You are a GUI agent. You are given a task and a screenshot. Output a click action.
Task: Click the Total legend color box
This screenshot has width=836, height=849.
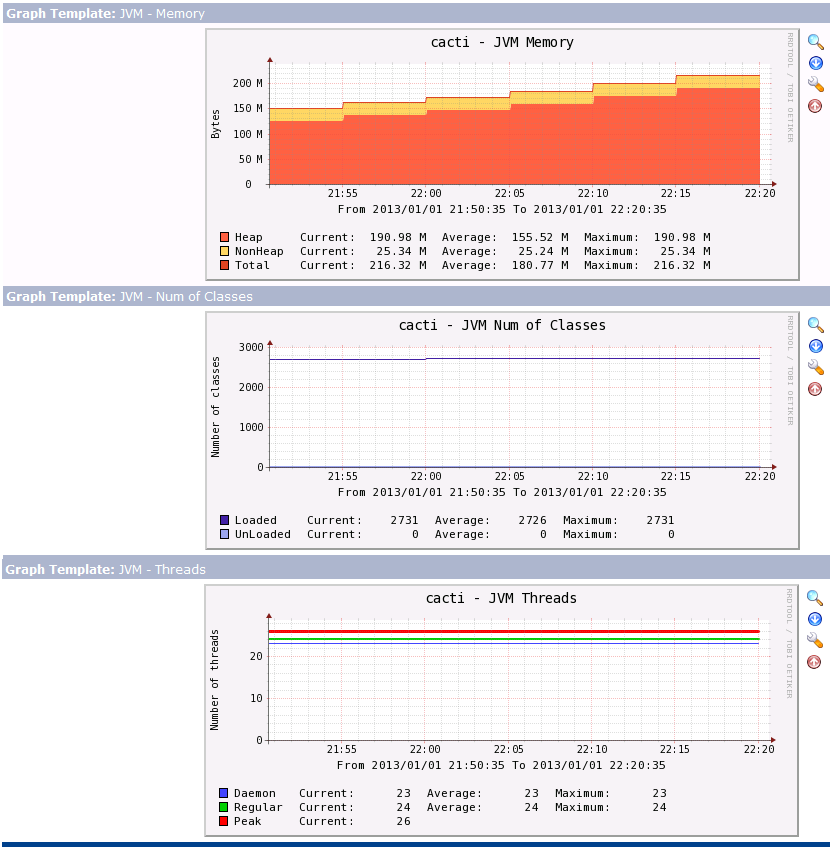[224, 265]
